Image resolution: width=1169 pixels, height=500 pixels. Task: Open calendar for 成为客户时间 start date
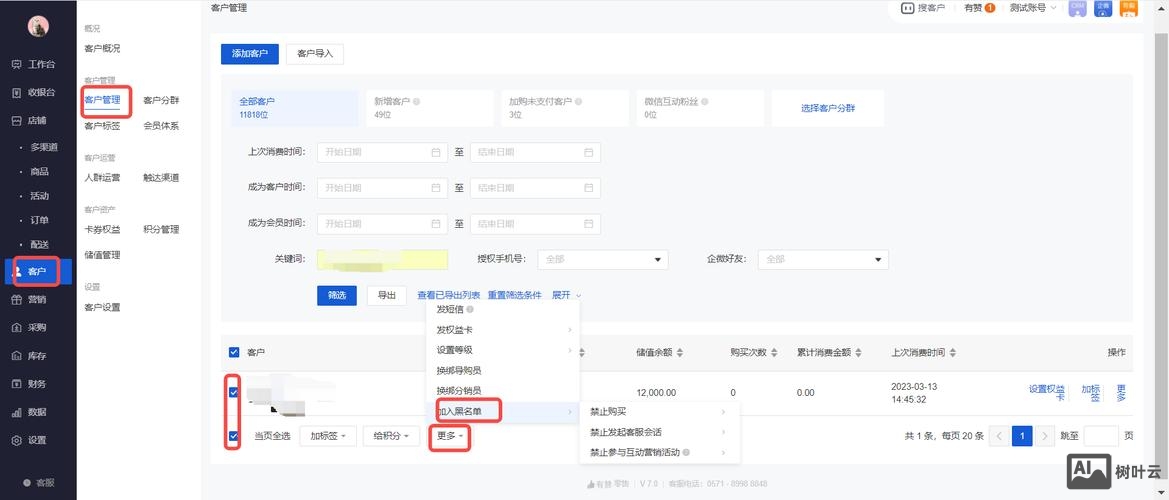tap(435, 188)
